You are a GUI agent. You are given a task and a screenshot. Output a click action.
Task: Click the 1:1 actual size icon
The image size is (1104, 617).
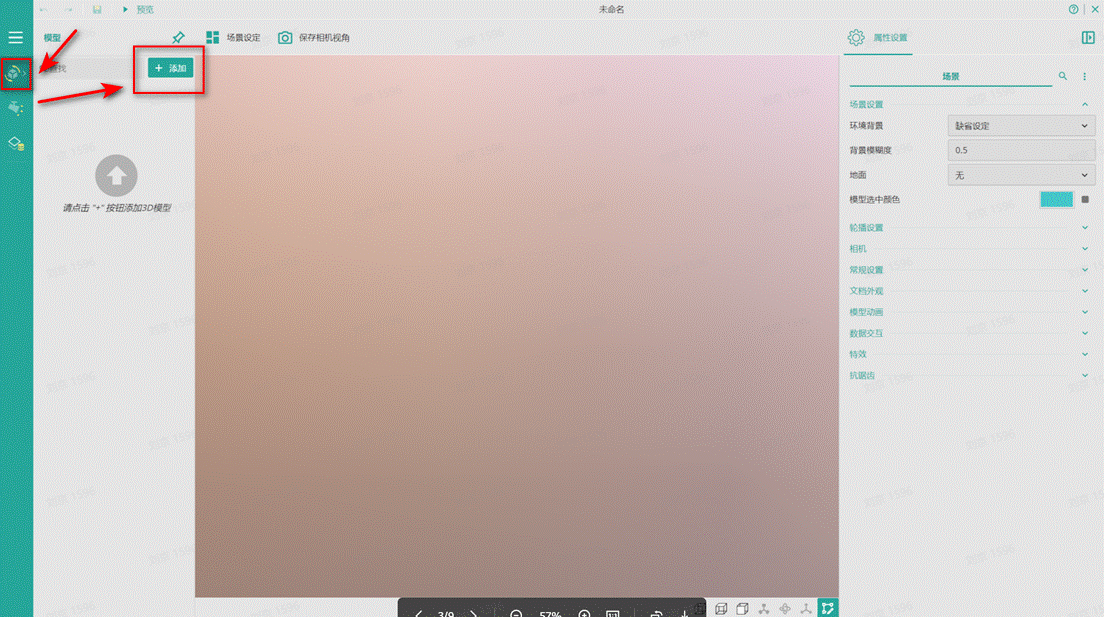point(613,613)
